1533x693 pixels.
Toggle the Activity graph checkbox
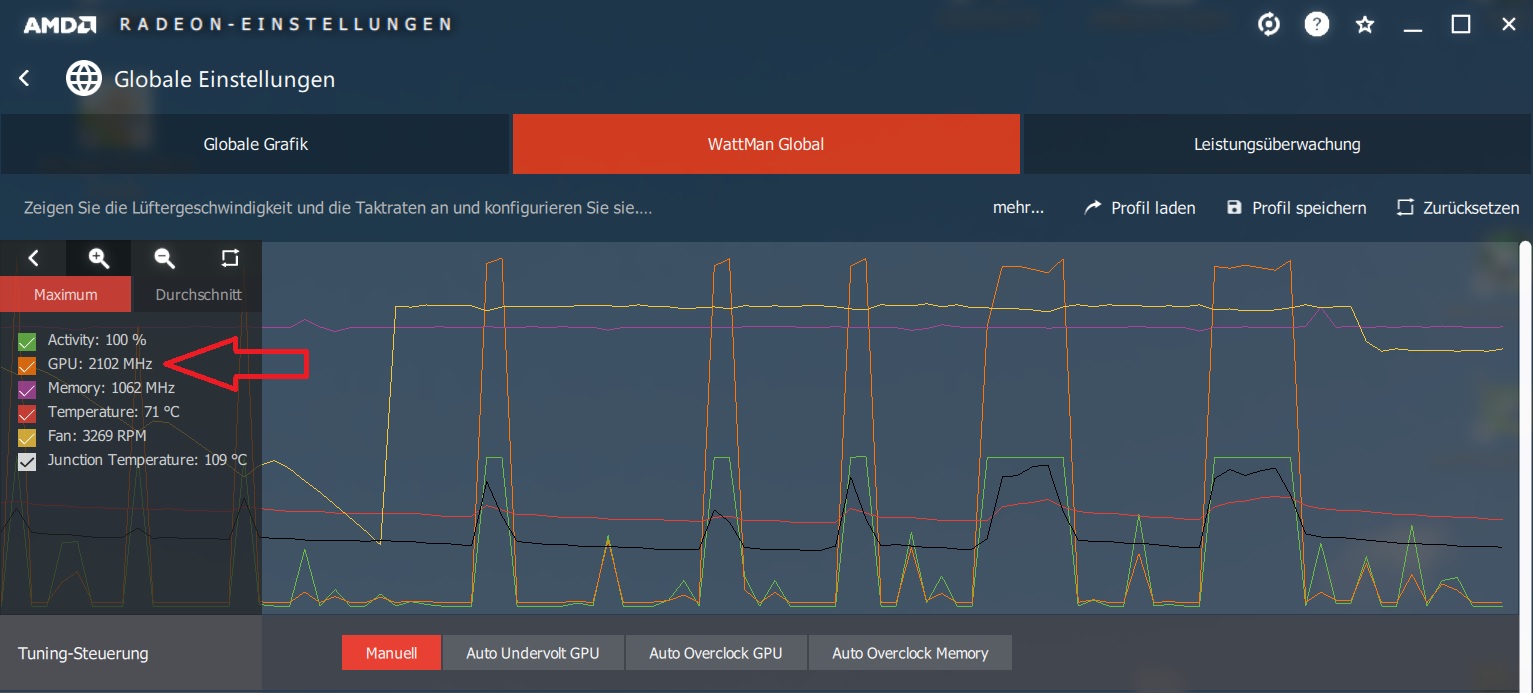pos(27,341)
